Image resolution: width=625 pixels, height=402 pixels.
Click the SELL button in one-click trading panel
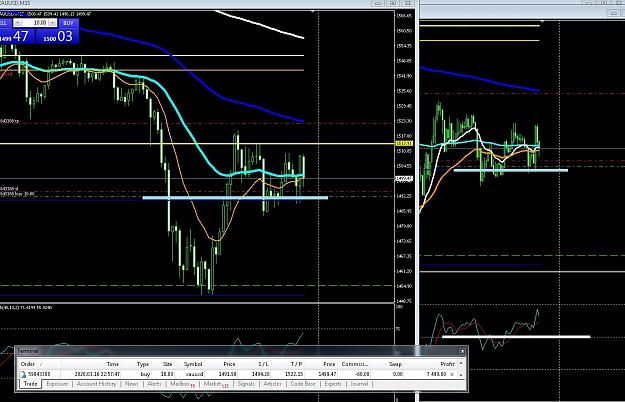(x=4, y=23)
